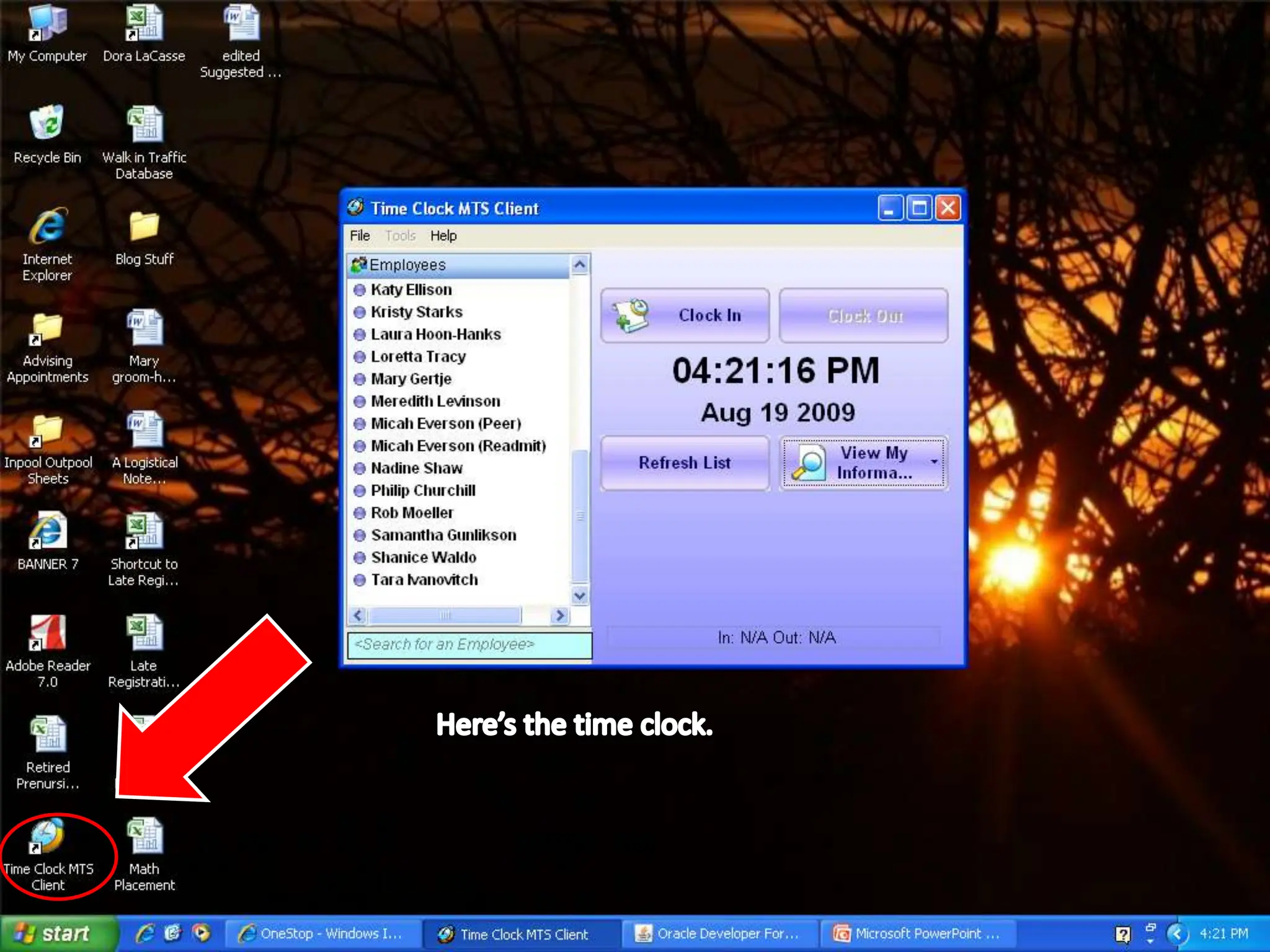Click the Search for an Employee field
This screenshot has width=1270, height=952.
point(469,645)
